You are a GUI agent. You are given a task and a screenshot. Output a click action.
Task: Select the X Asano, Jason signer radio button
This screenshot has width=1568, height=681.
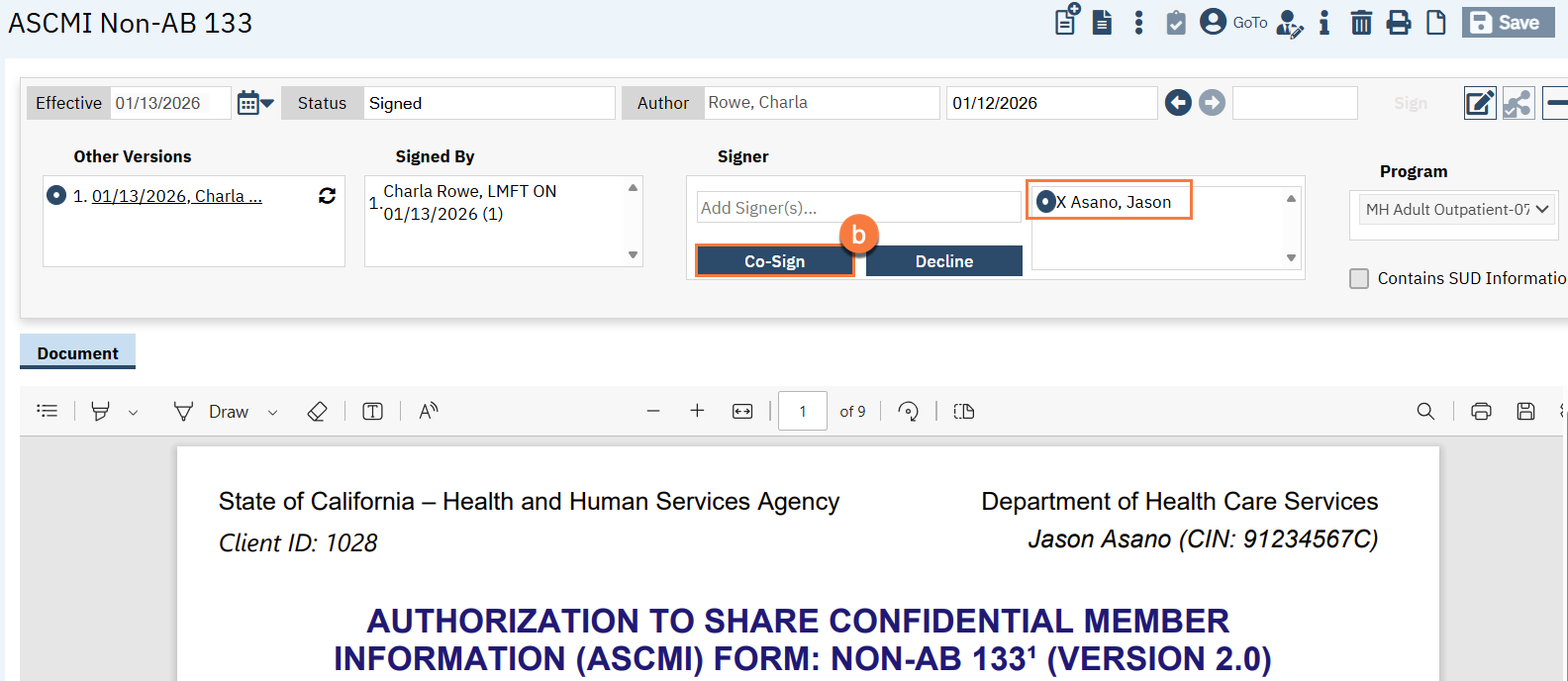point(1045,202)
